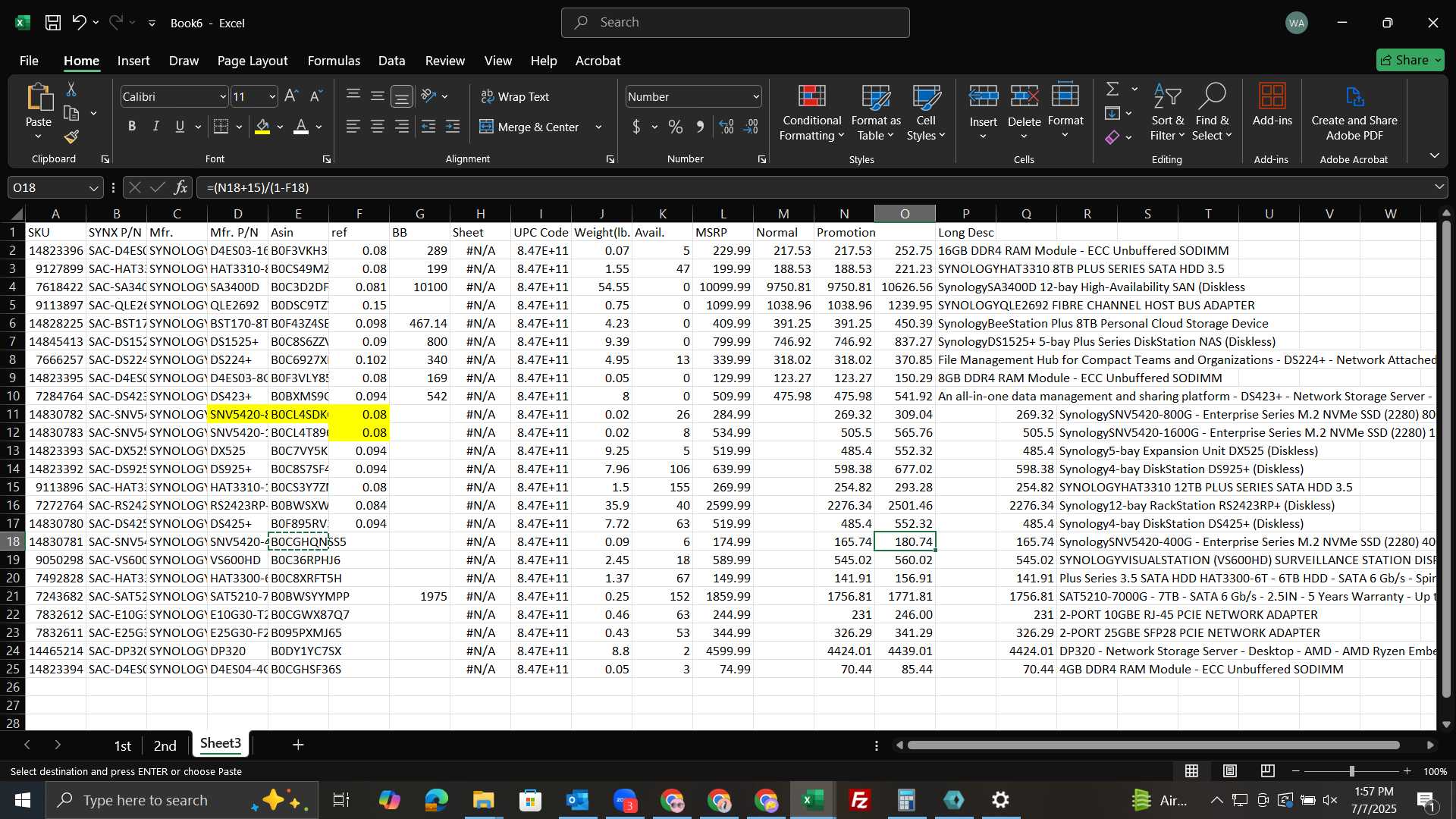Click the Cut scissors icon

click(x=71, y=89)
